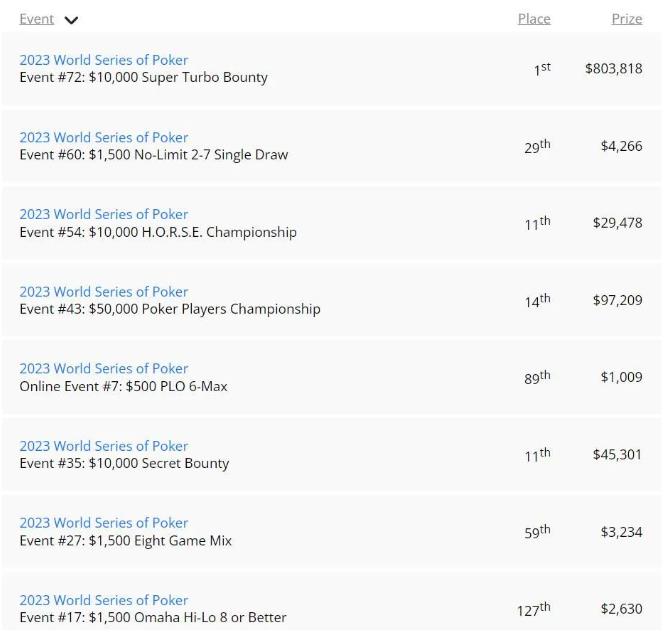The width and height of the screenshot is (665, 632).
Task: Open World Series link above Event #54
Action: pyautogui.click(x=104, y=214)
